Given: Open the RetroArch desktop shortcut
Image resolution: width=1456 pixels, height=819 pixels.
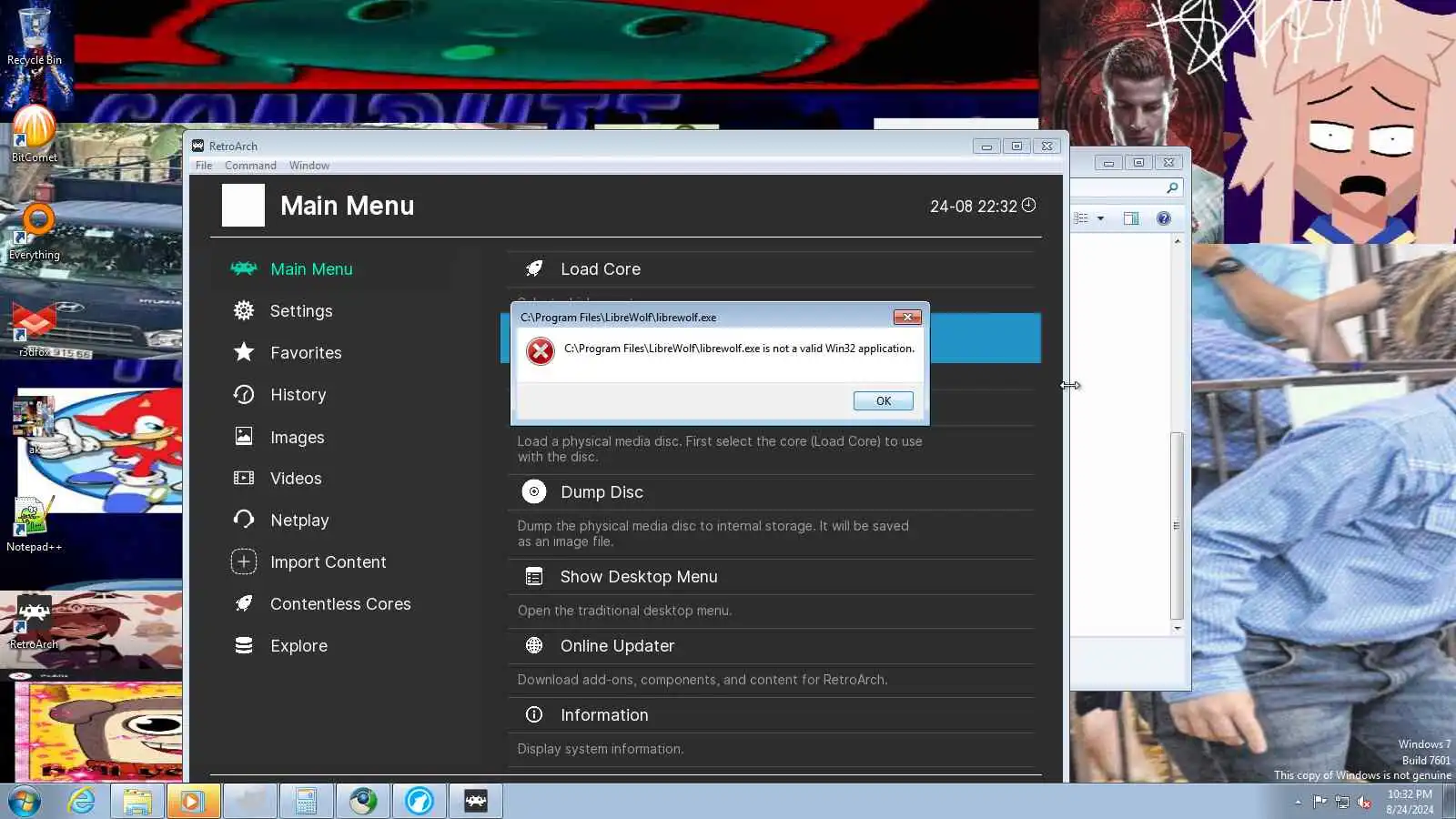Looking at the screenshot, I should pyautogui.click(x=35, y=622).
